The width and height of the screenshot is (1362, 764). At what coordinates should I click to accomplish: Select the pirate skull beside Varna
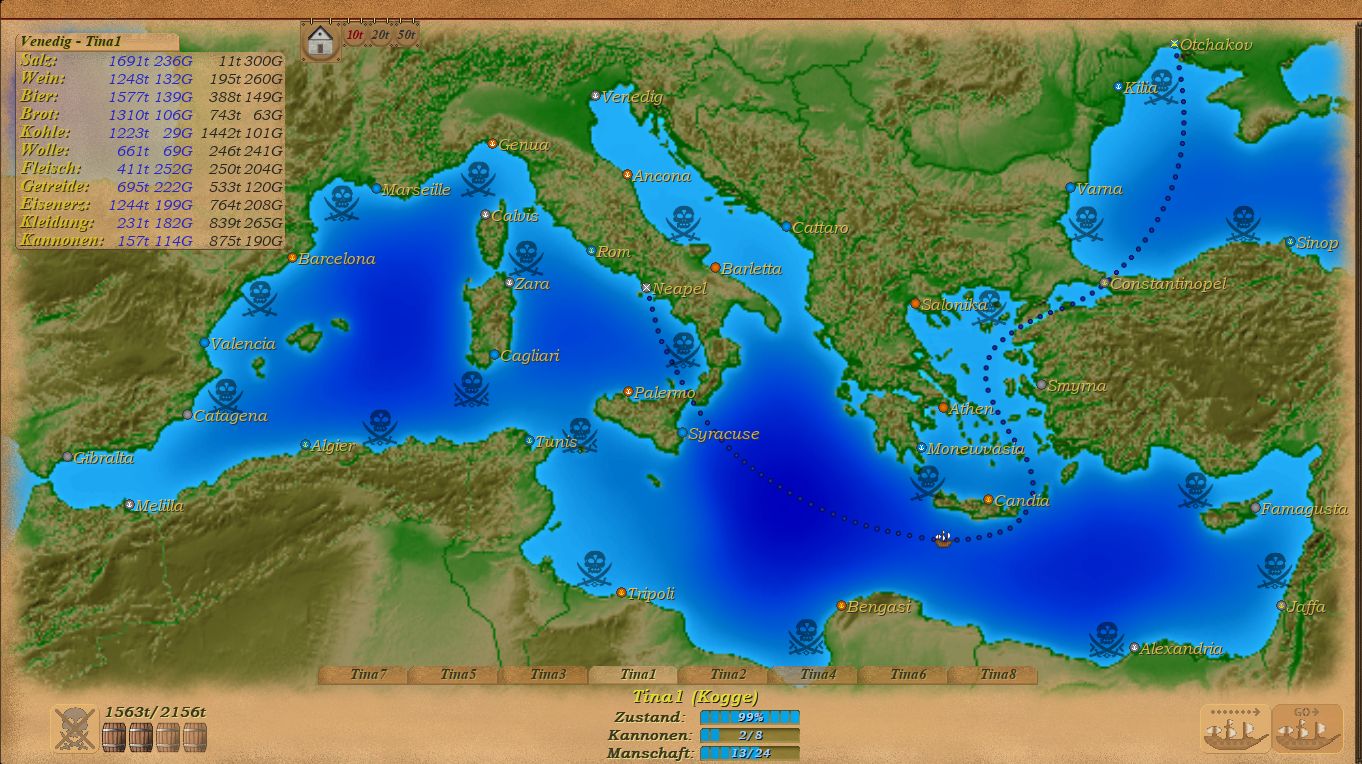coord(1085,222)
